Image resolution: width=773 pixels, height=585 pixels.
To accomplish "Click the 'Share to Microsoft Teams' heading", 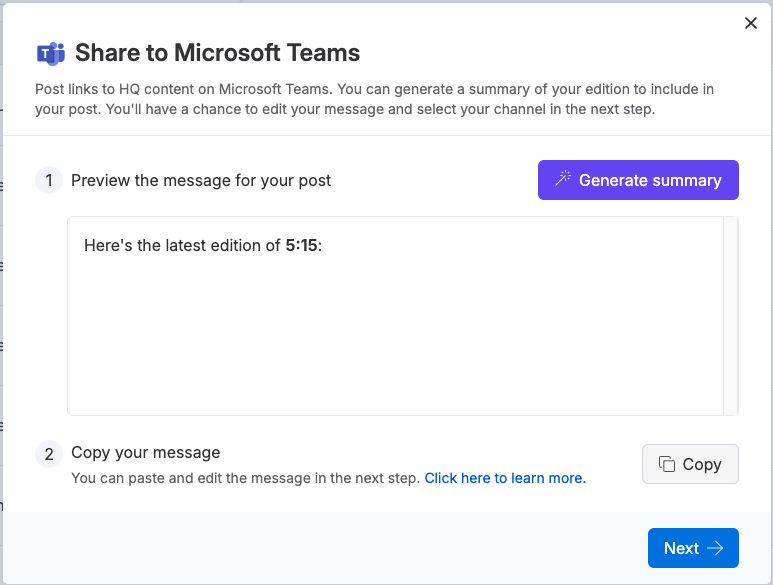I will point(217,53).
